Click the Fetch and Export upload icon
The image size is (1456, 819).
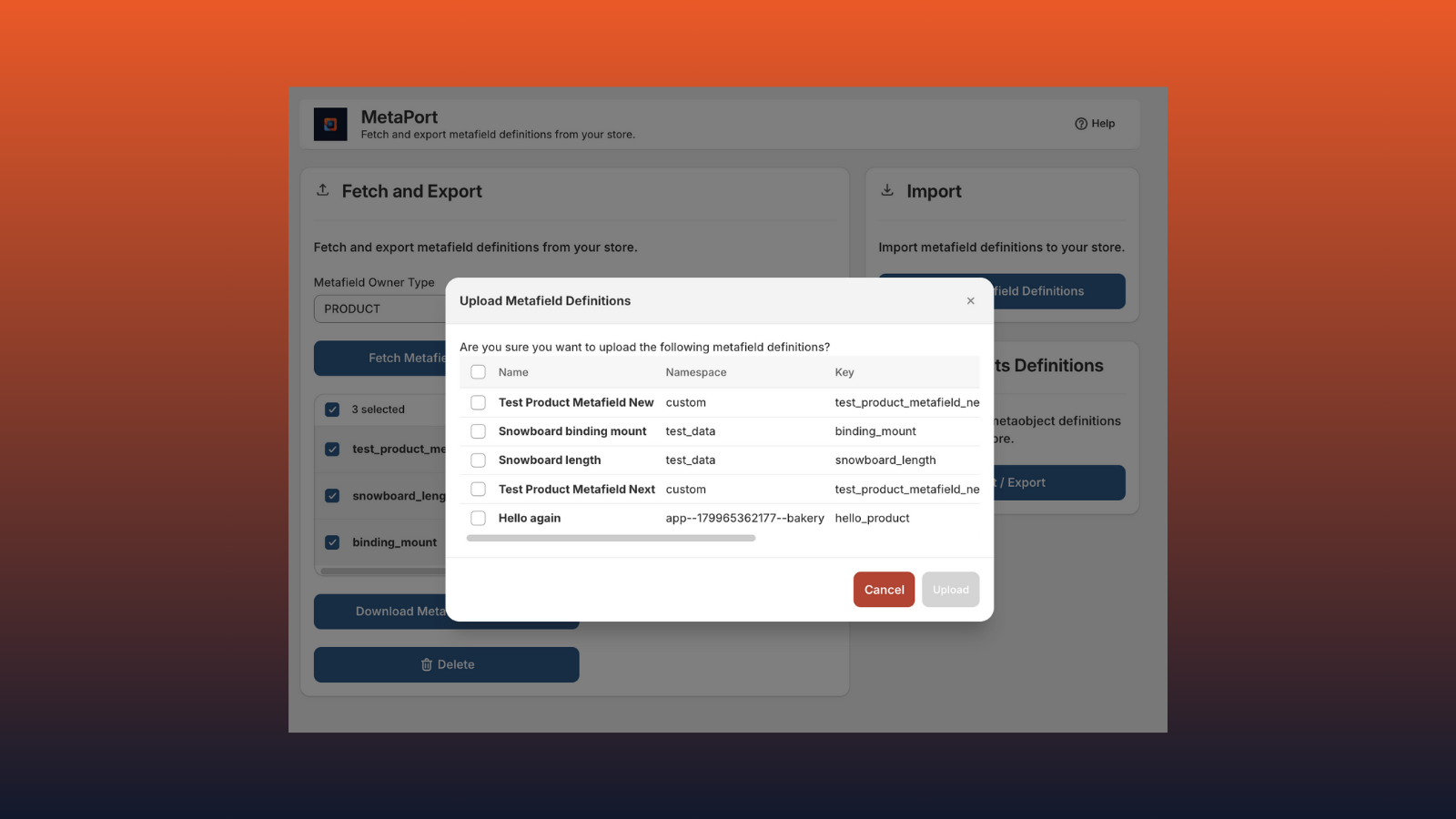[x=322, y=190]
